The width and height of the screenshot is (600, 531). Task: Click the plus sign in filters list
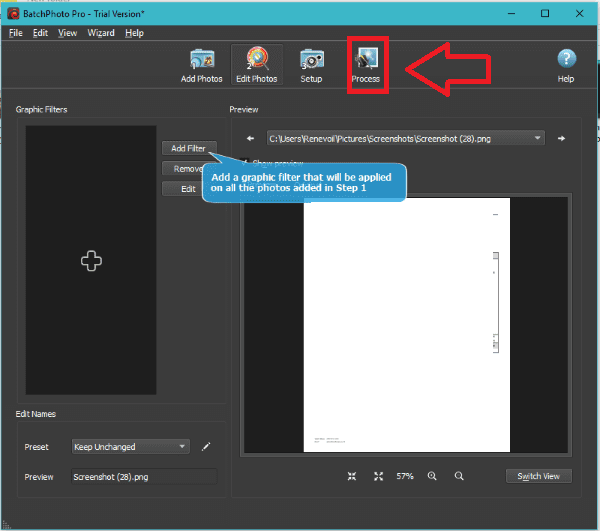click(91, 260)
